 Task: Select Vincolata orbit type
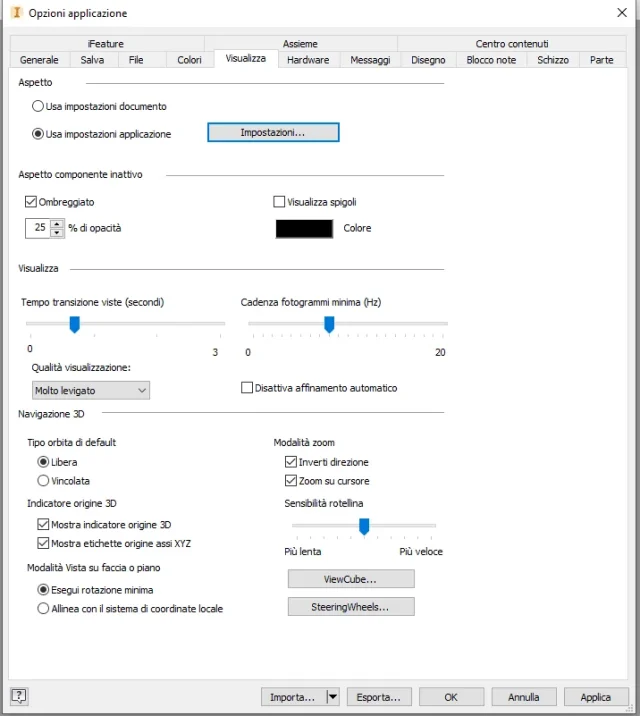(x=43, y=481)
